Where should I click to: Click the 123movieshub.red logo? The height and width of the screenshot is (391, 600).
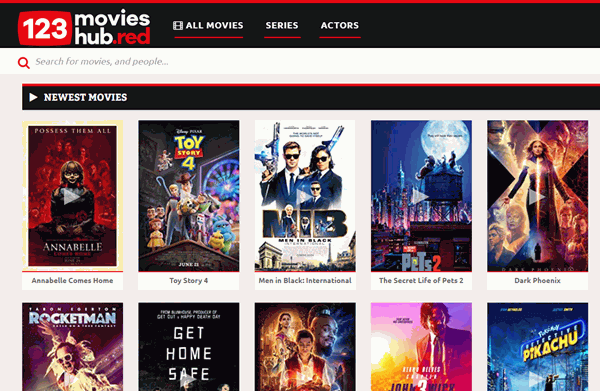(84, 27)
